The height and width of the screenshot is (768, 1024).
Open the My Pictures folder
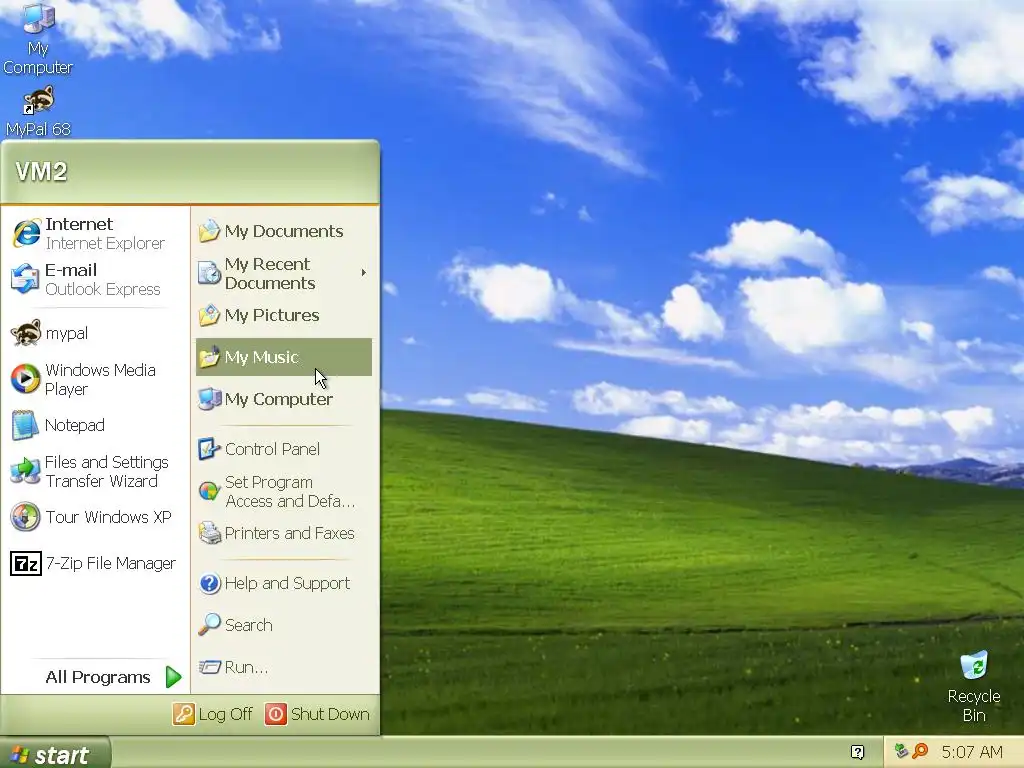[x=284, y=315]
